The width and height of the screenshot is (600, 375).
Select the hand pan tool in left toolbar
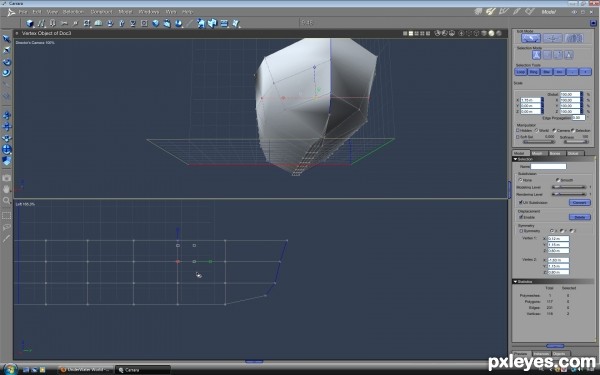tap(7, 189)
